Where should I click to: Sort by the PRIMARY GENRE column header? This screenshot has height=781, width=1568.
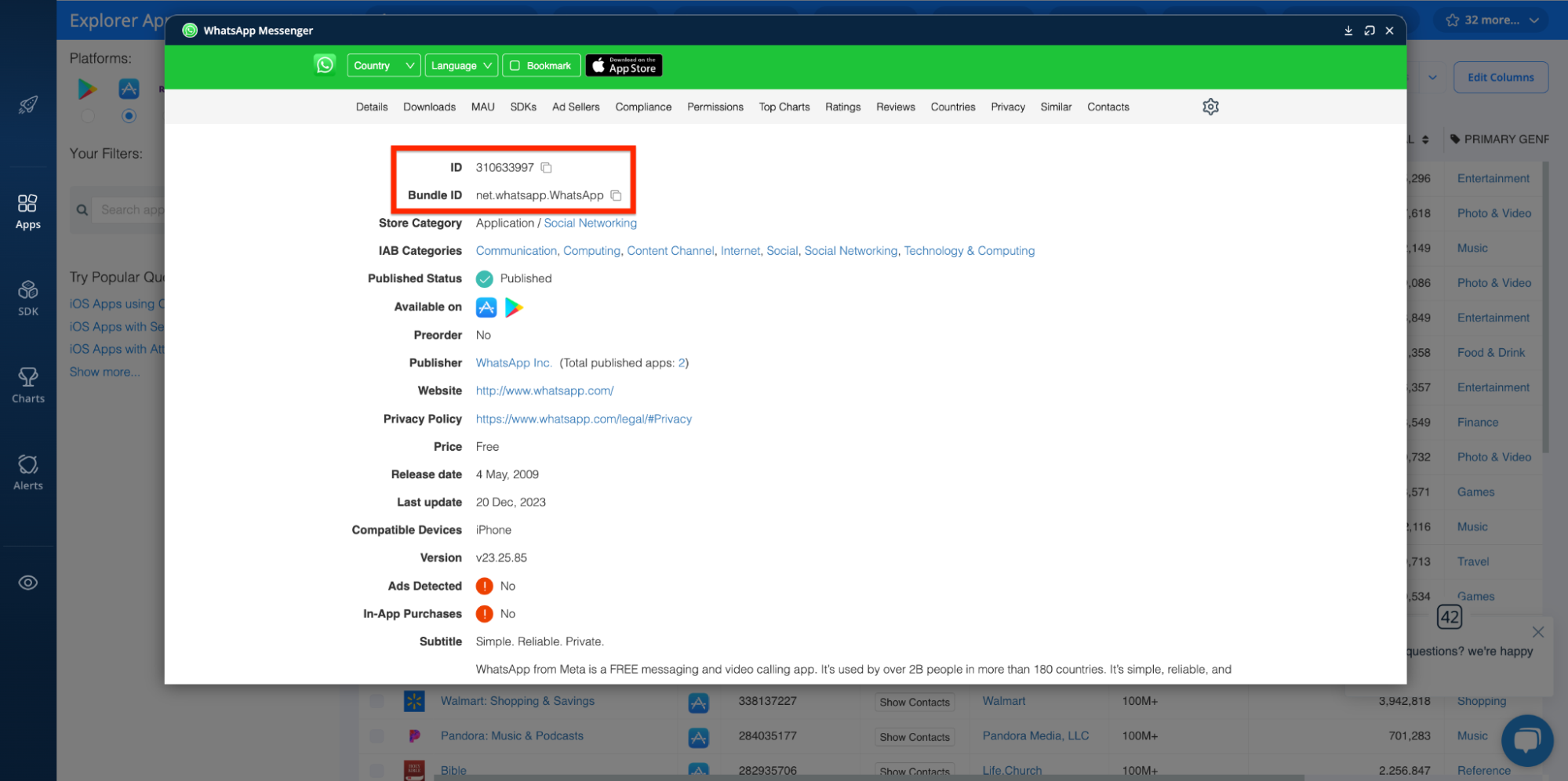[x=1498, y=140]
